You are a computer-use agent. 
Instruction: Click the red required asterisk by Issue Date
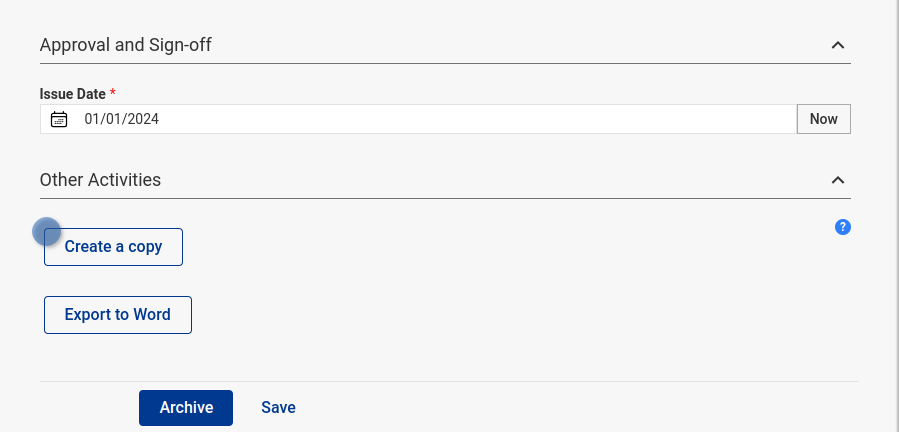pos(113,94)
